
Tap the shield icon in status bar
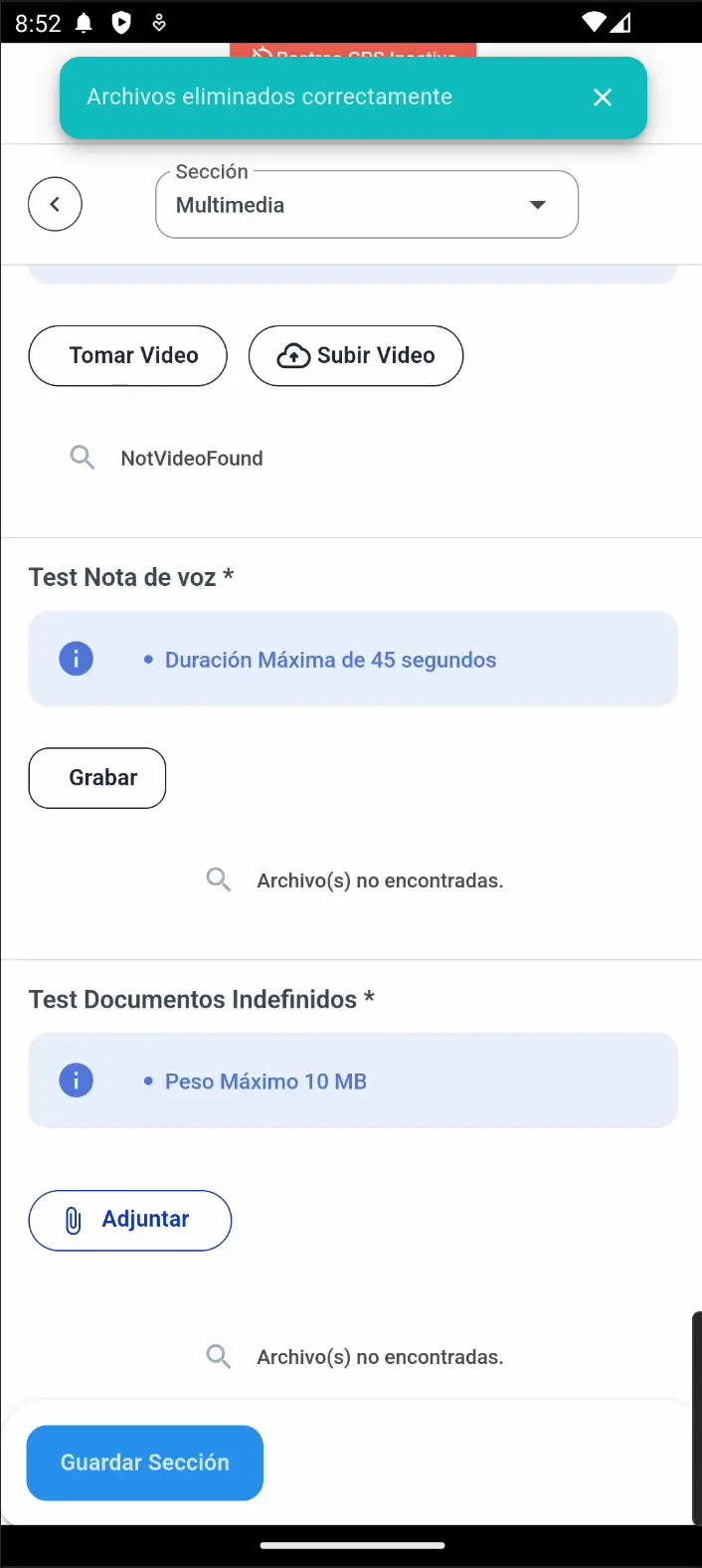121,23
